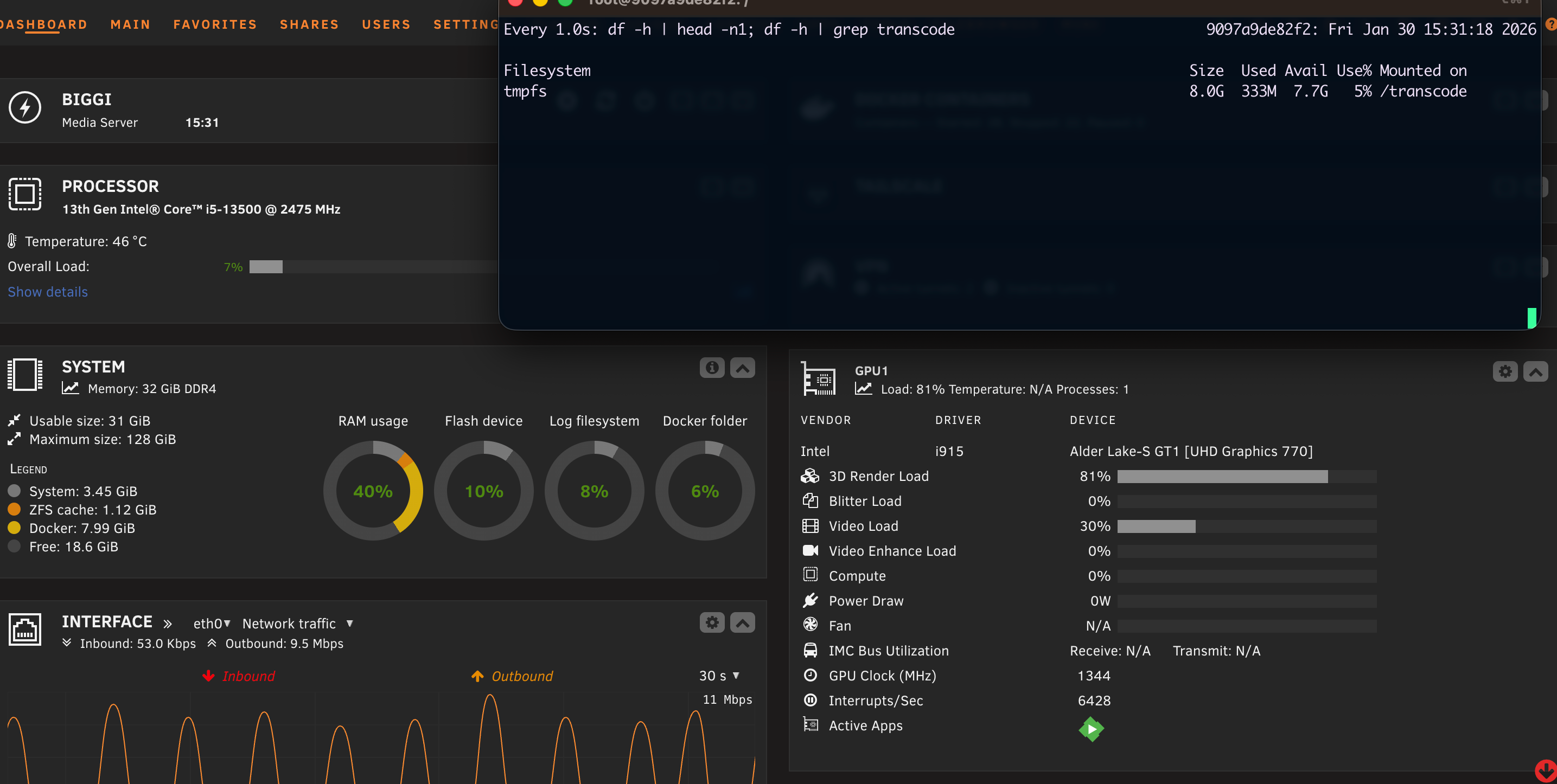Click the GPU1 load graph icon
The image size is (1557, 784).
[863, 389]
